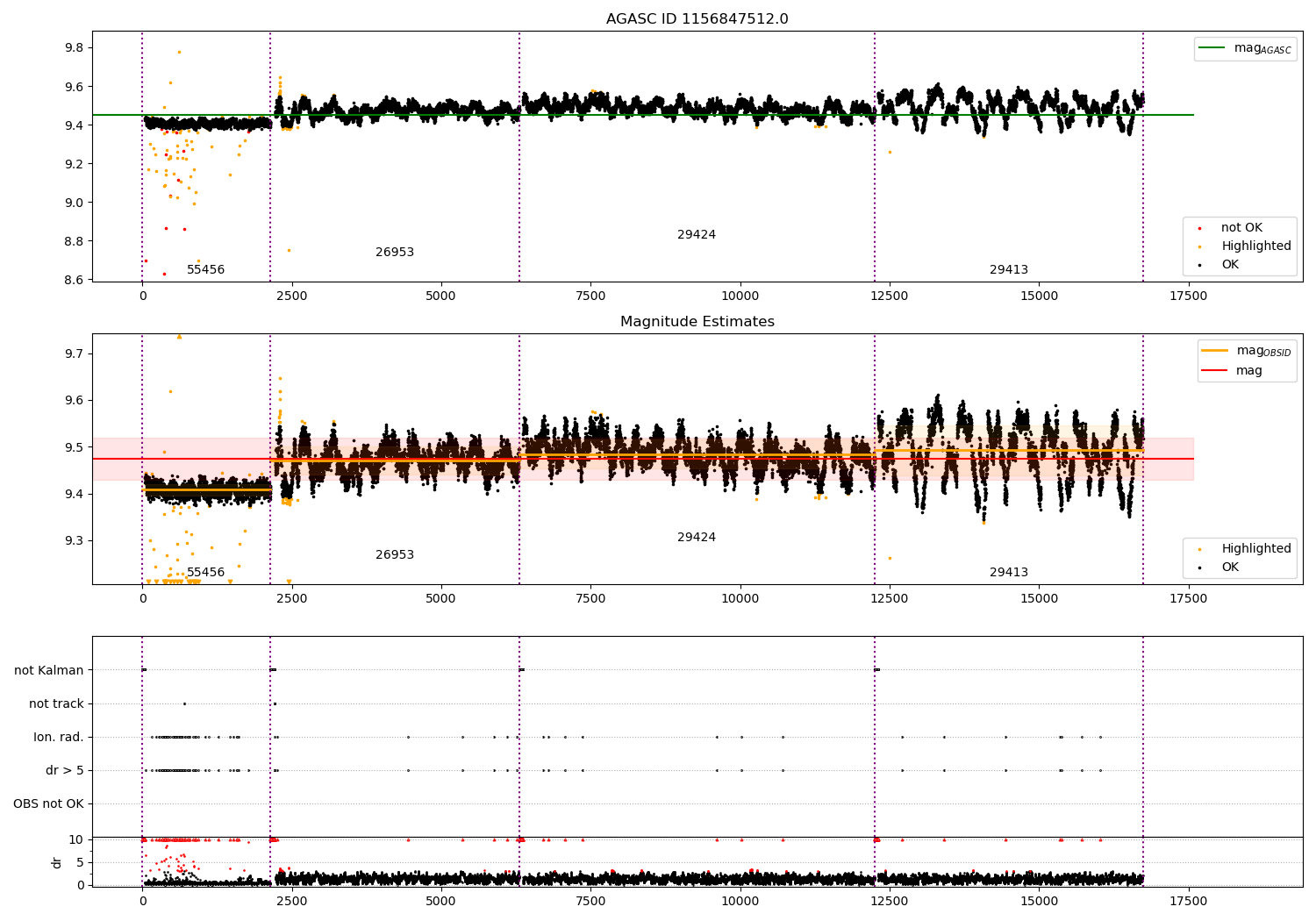The width and height of the screenshot is (1316, 921).
Task: Select the red "mag" legend label in middle plot
Action: (1249, 371)
